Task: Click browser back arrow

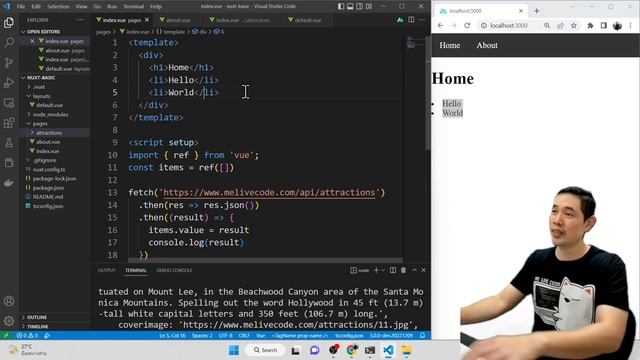Action: point(440,25)
